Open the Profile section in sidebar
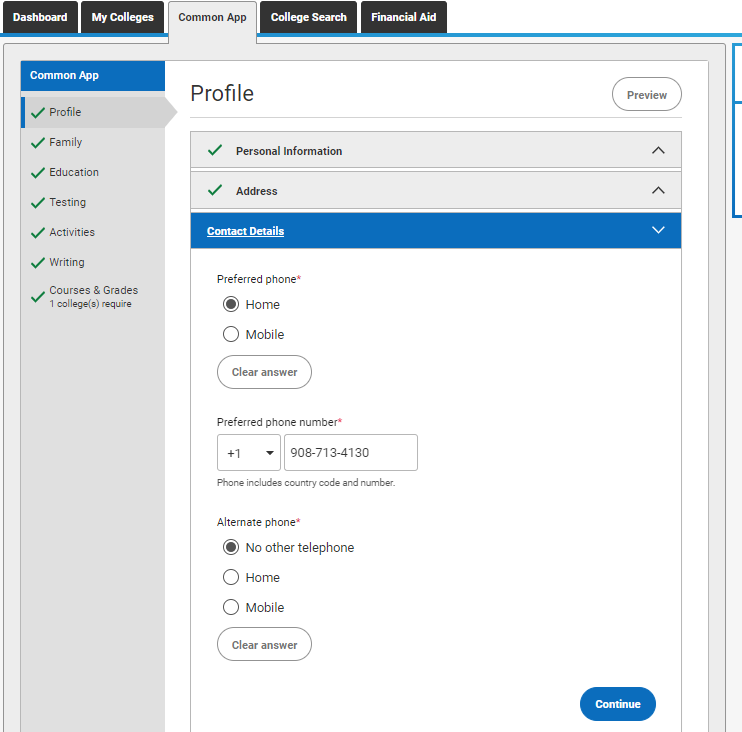Viewport: 742px width, 732px height. click(x=65, y=112)
